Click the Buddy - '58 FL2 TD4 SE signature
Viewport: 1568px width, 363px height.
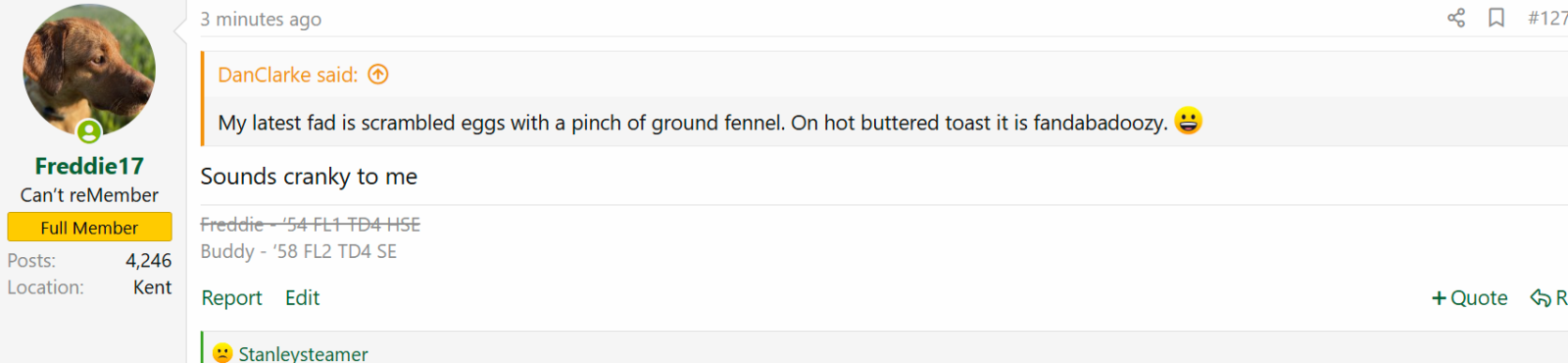pyautogui.click(x=298, y=251)
